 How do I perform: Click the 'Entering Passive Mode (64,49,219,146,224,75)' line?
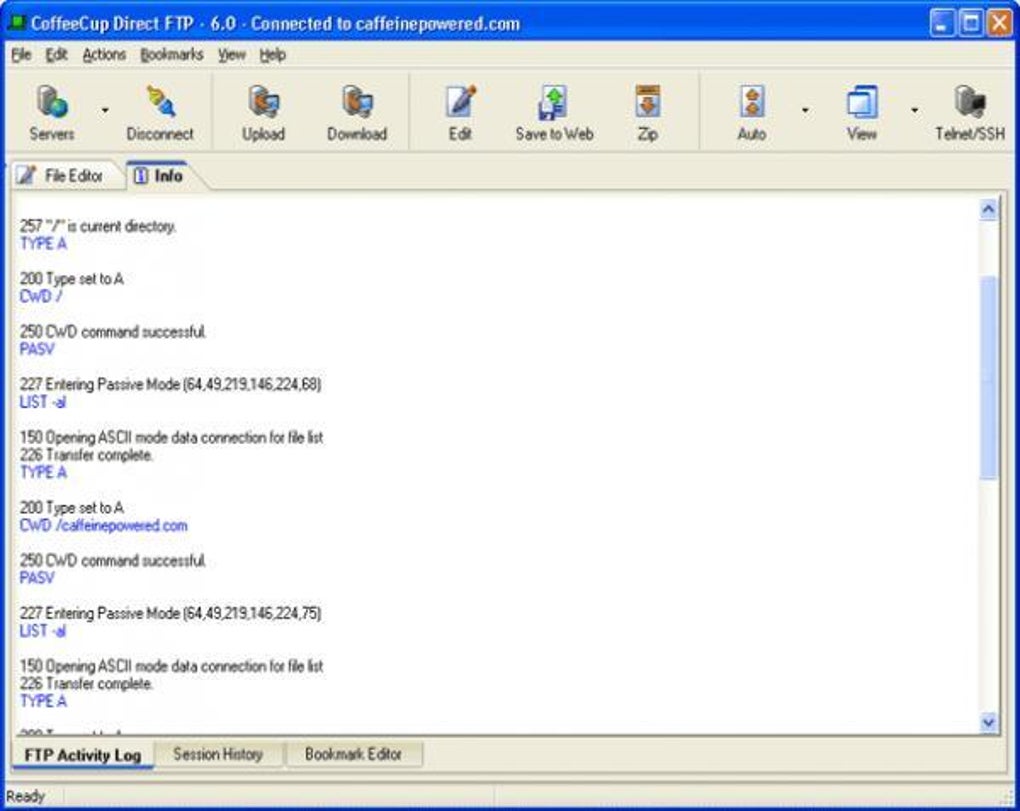[170, 613]
